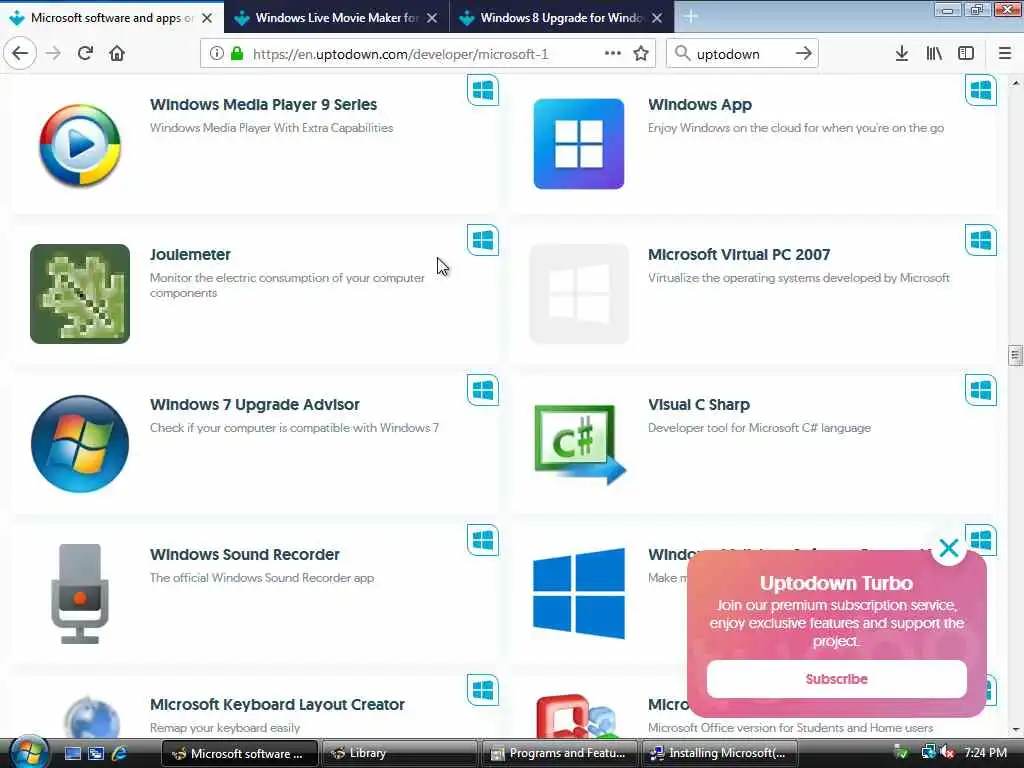This screenshot has height=768, width=1024.
Task: Switch to Installing Microsoft taskbar window
Action: [x=718, y=753]
